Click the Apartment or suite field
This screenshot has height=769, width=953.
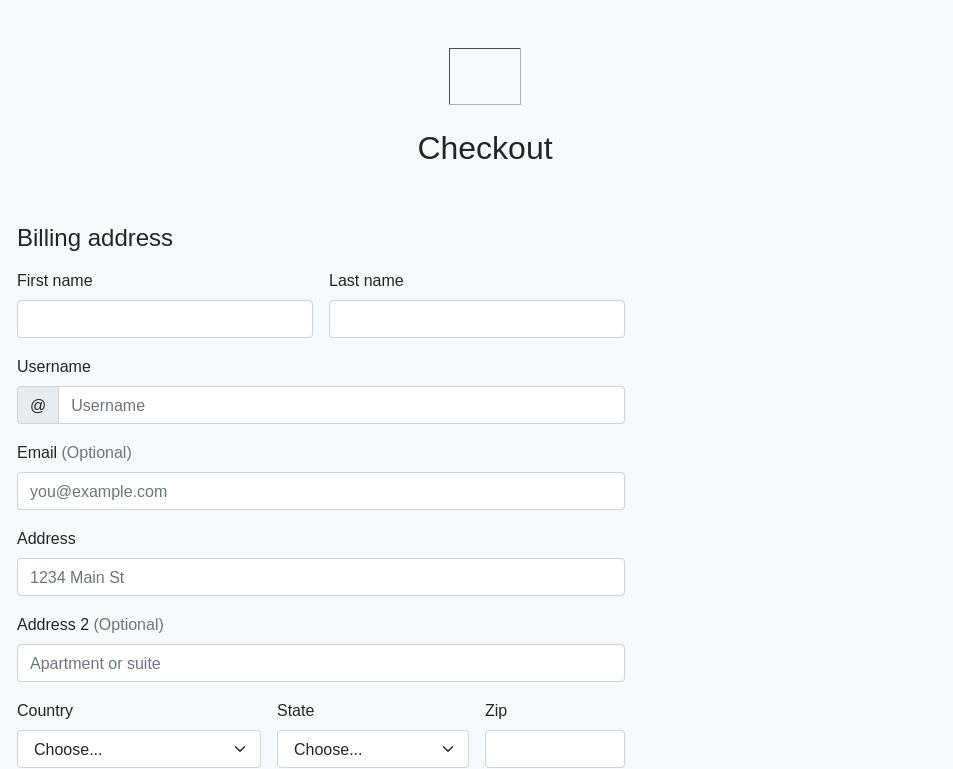pos(321,663)
